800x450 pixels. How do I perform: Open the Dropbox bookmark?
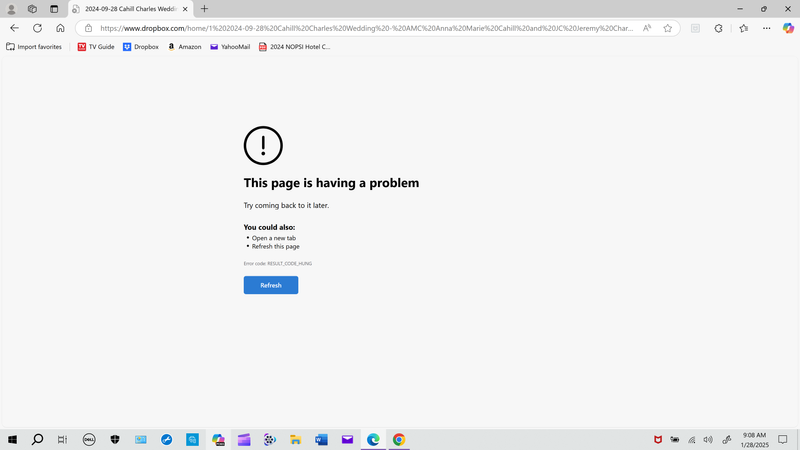pos(141,46)
